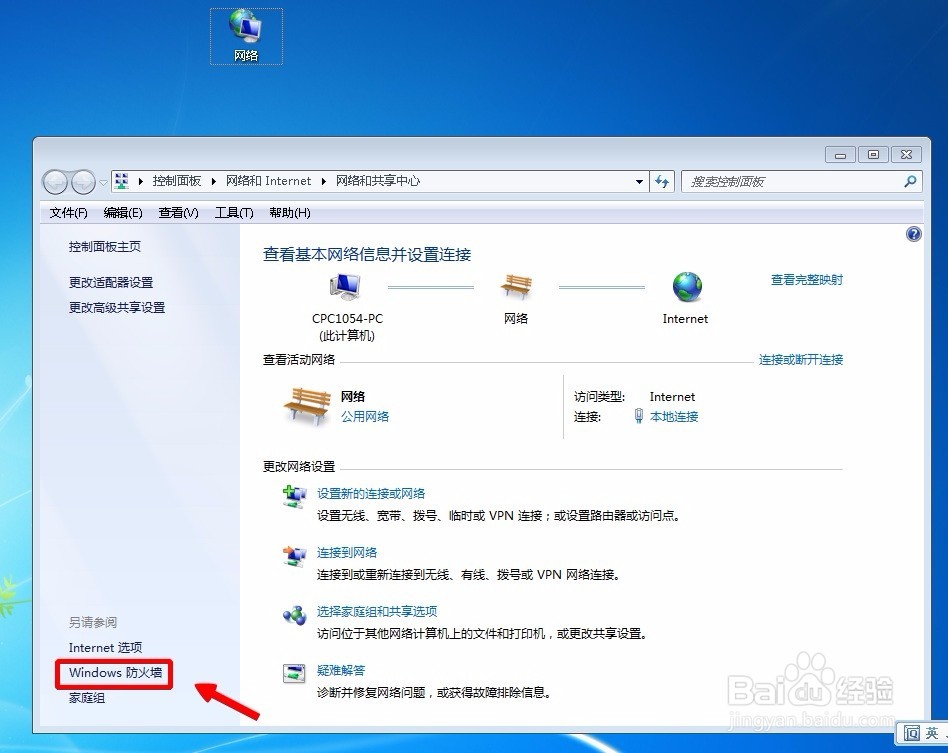
Task: Open the address bar history dropdown
Action: [x=639, y=181]
